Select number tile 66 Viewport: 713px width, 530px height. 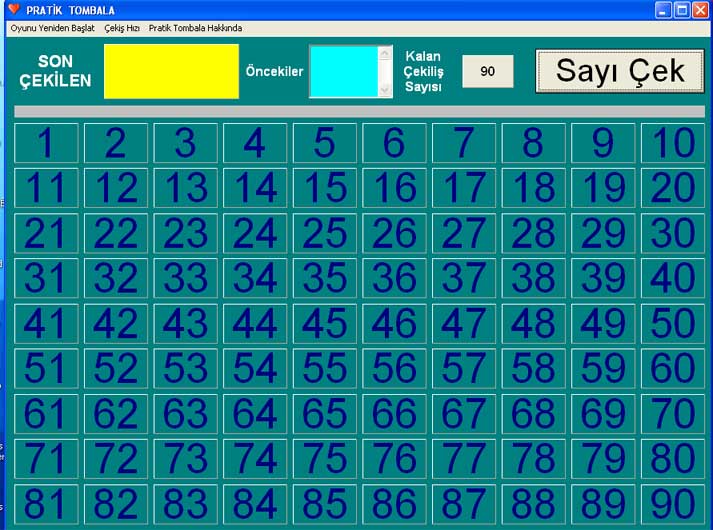(394, 414)
